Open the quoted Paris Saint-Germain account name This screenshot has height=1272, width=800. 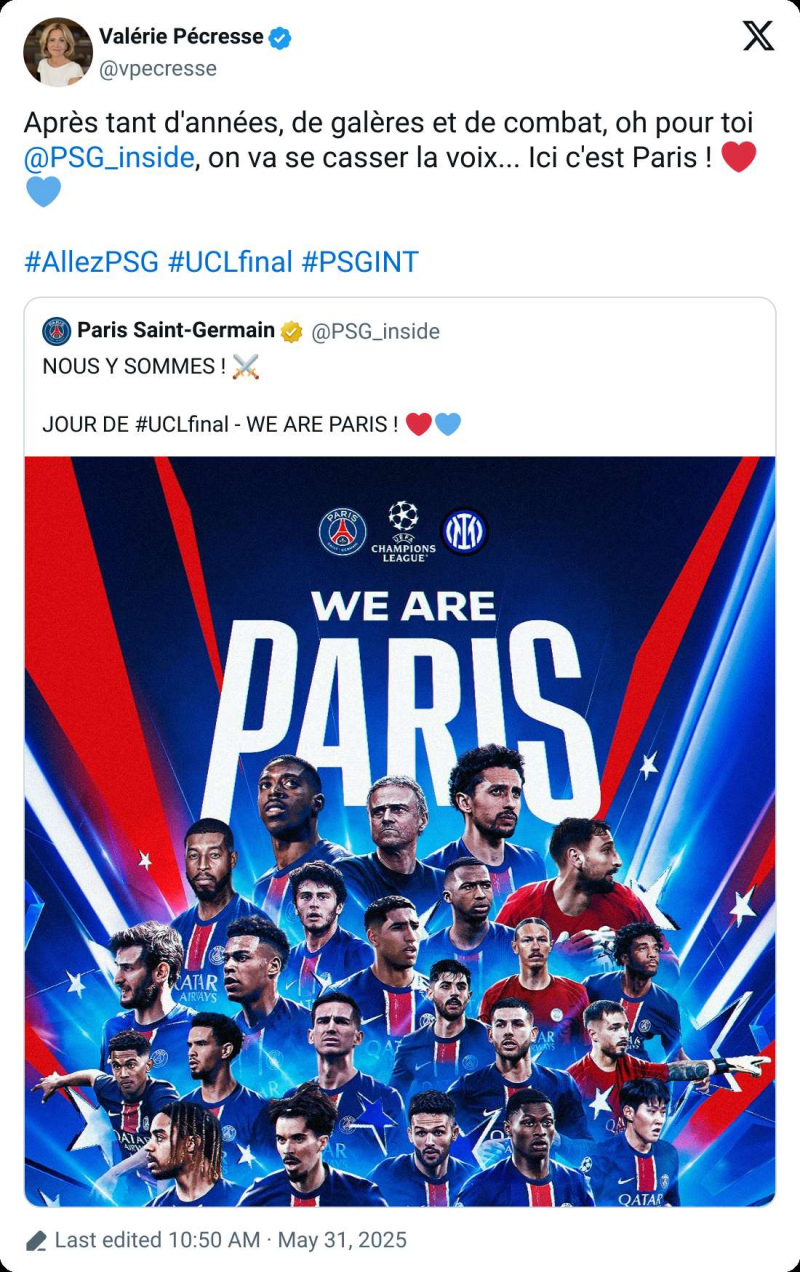pyautogui.click(x=176, y=330)
